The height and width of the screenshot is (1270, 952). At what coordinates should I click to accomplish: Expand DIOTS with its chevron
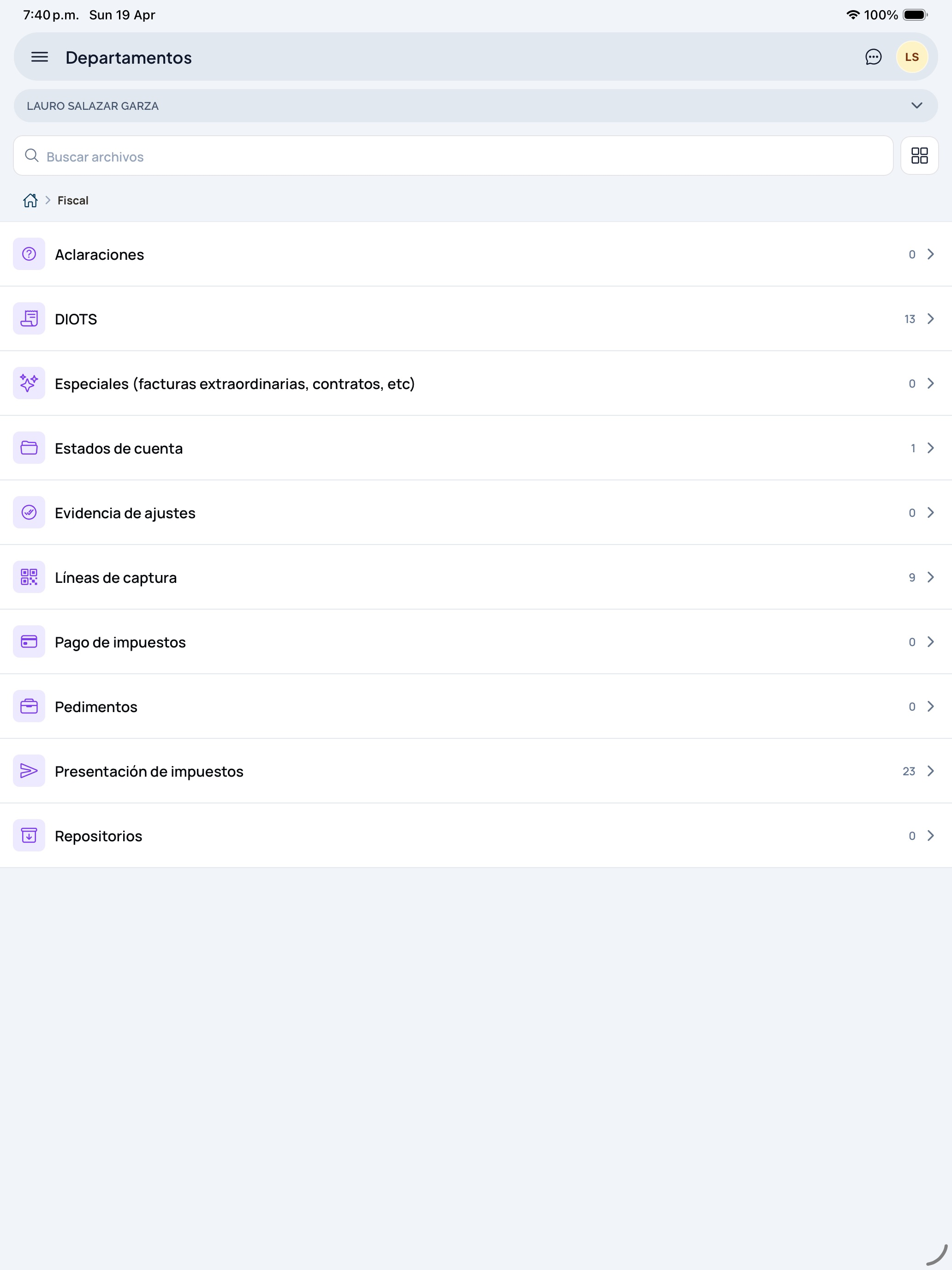931,318
